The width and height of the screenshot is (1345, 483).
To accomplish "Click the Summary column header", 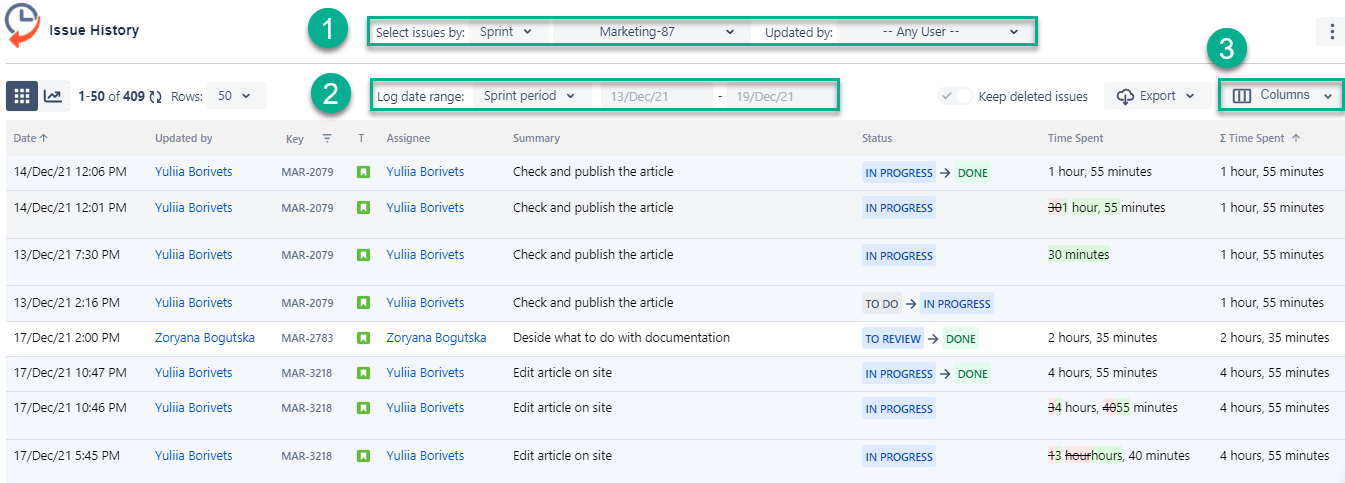I will pyautogui.click(x=536, y=138).
